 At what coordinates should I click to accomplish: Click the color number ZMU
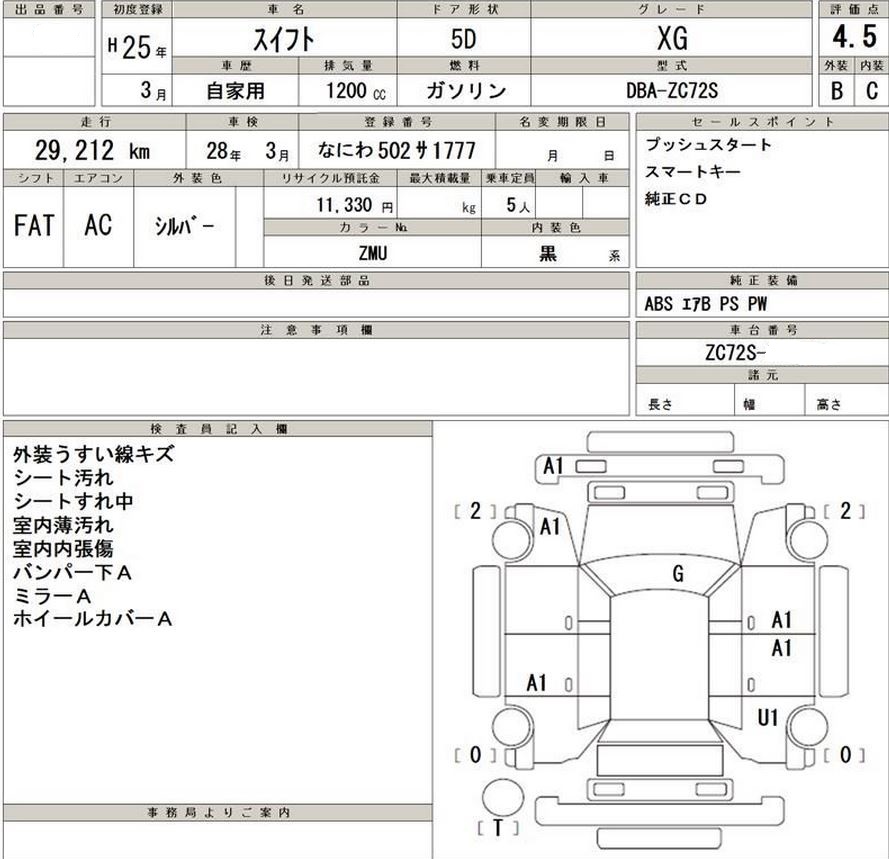click(371, 253)
